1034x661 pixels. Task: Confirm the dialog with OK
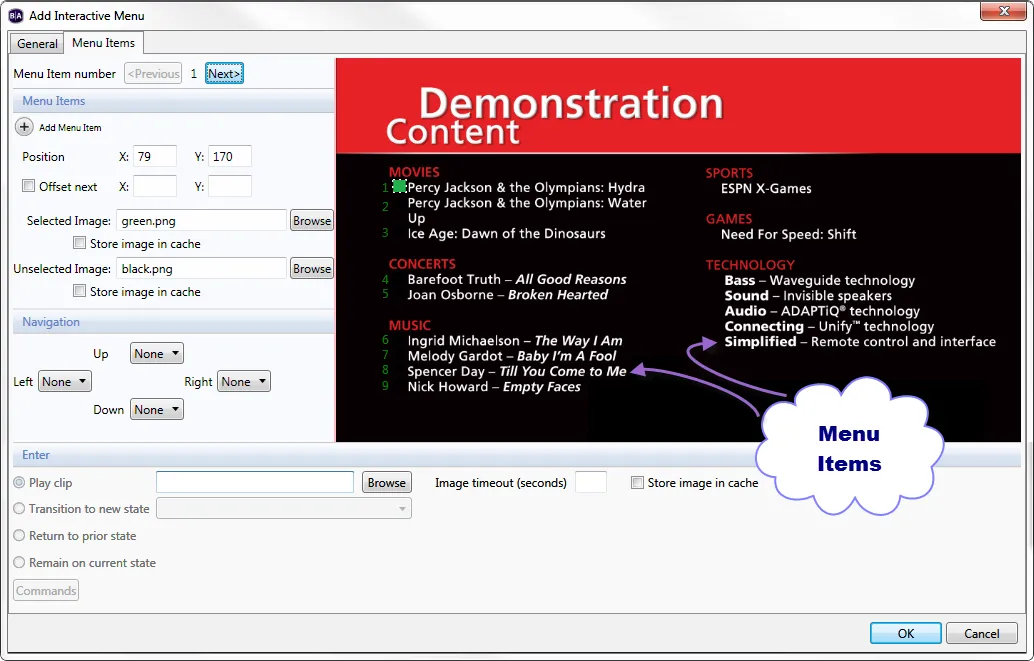pyautogui.click(x=905, y=633)
